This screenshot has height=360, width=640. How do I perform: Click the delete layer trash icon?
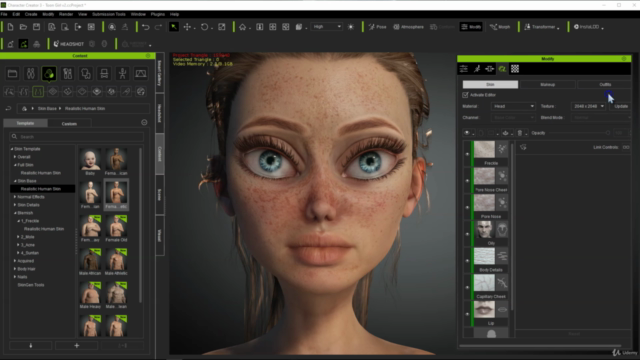[520, 133]
